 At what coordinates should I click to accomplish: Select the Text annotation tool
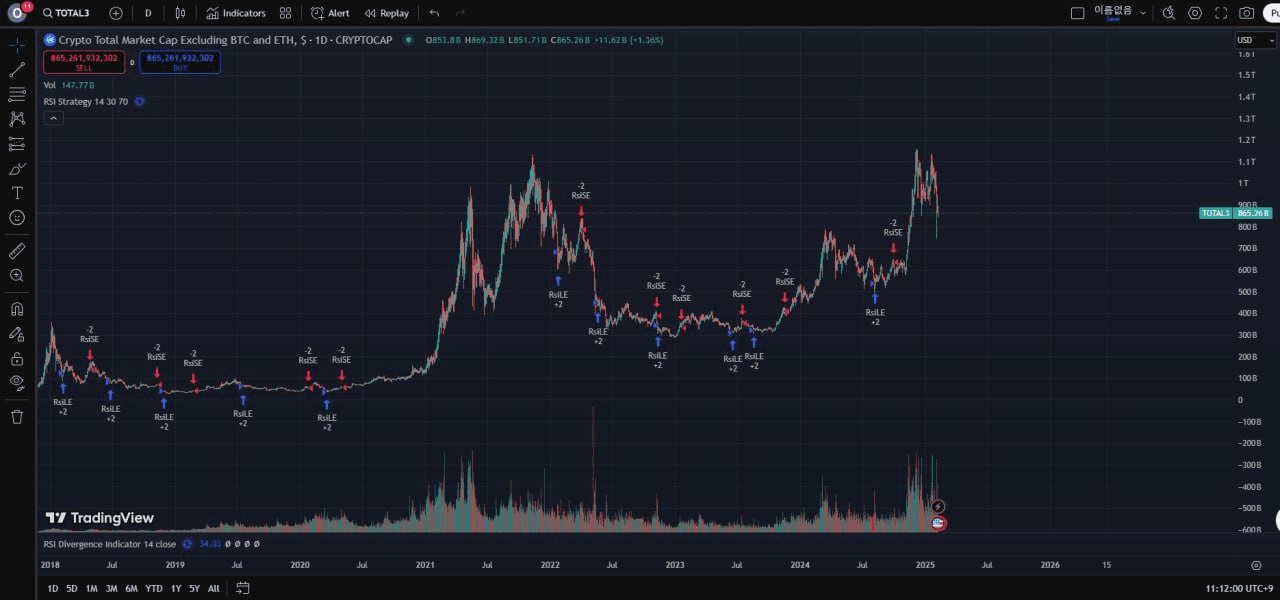(x=17, y=193)
